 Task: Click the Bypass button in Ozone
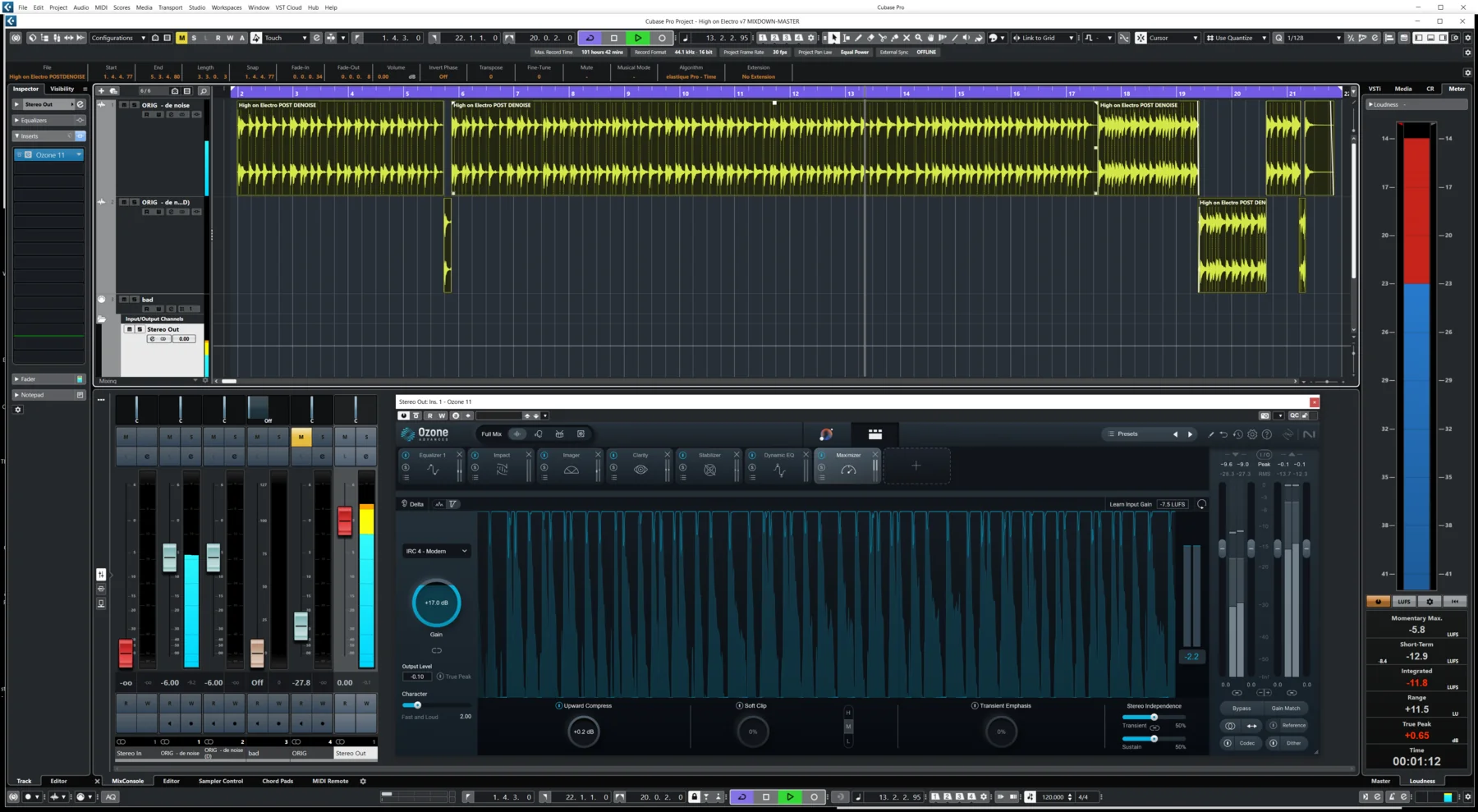pyautogui.click(x=1240, y=708)
